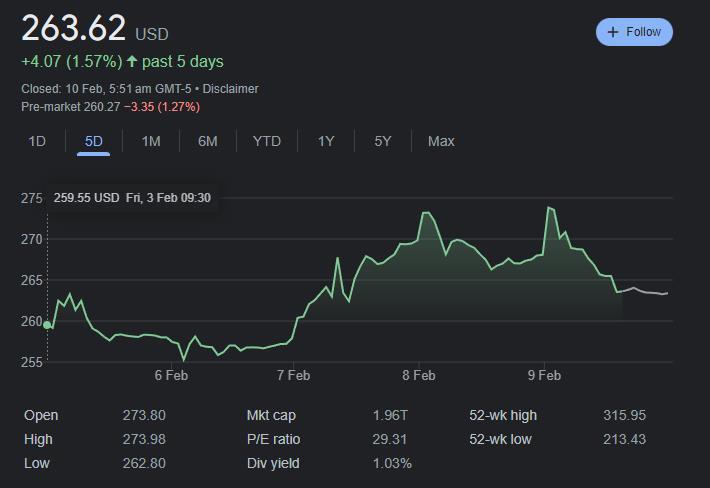
Task: Select the 5D time range tab
Action: point(94,141)
